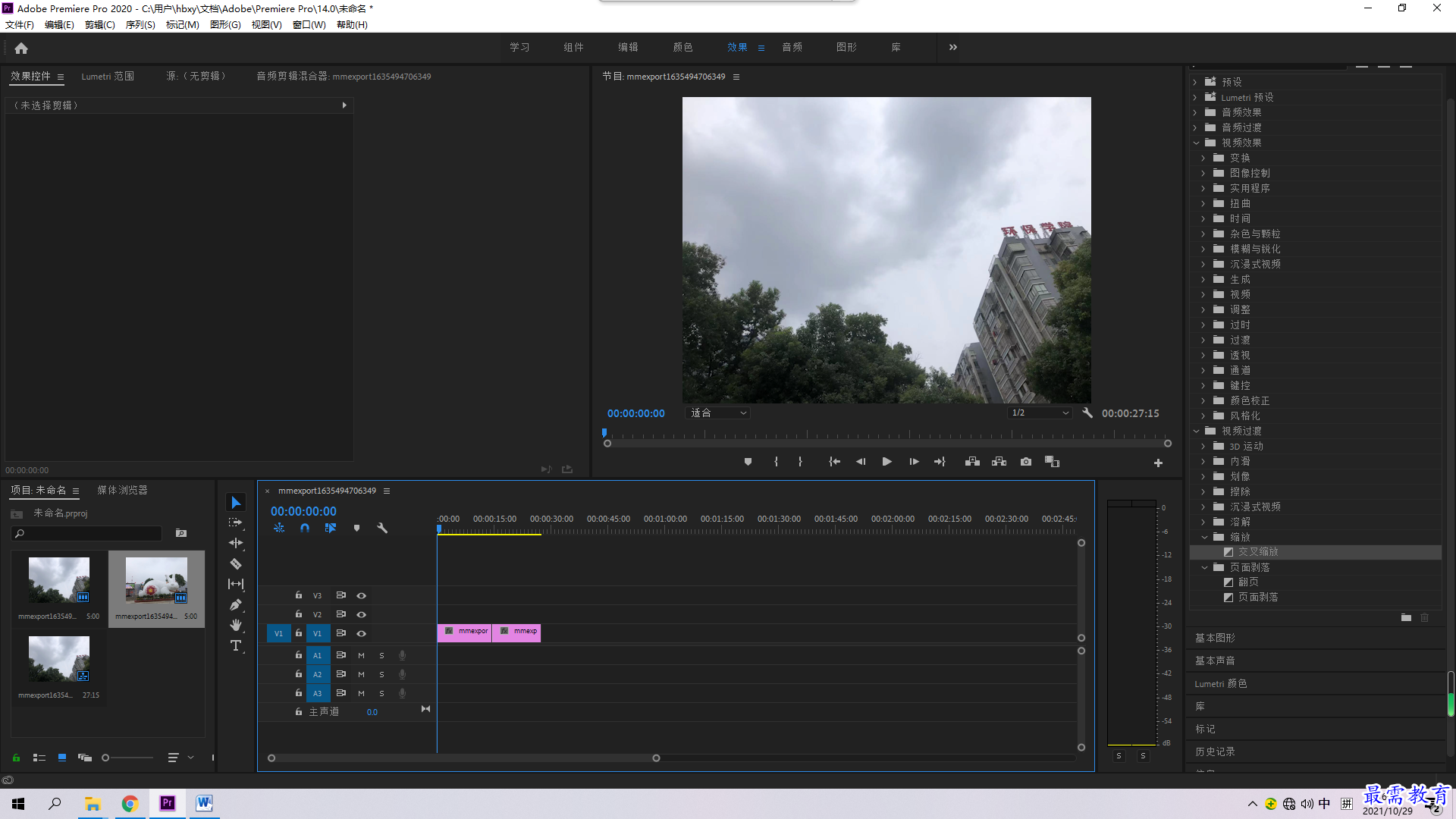Toggle lock on track V3
The image size is (1456, 819).
pos(299,595)
